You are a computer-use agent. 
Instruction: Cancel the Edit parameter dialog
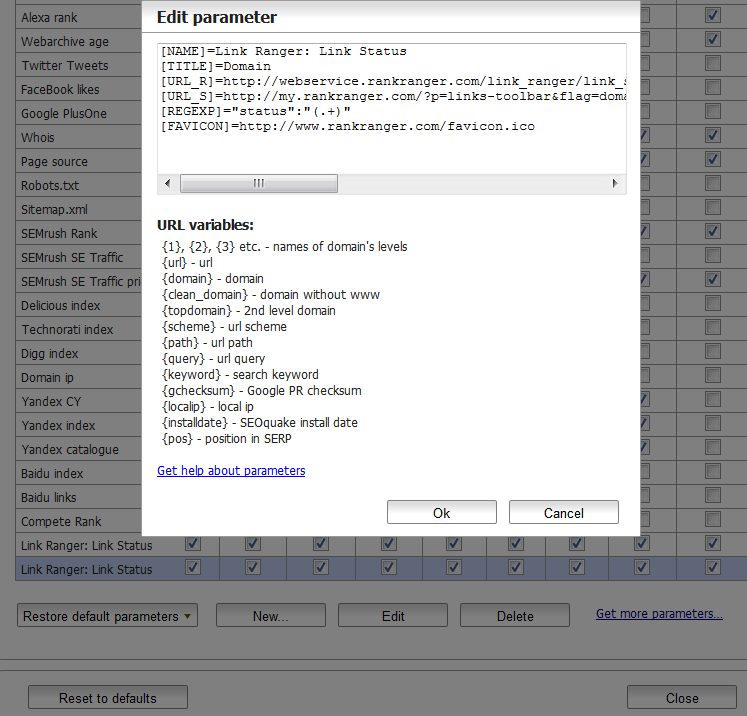coord(563,513)
